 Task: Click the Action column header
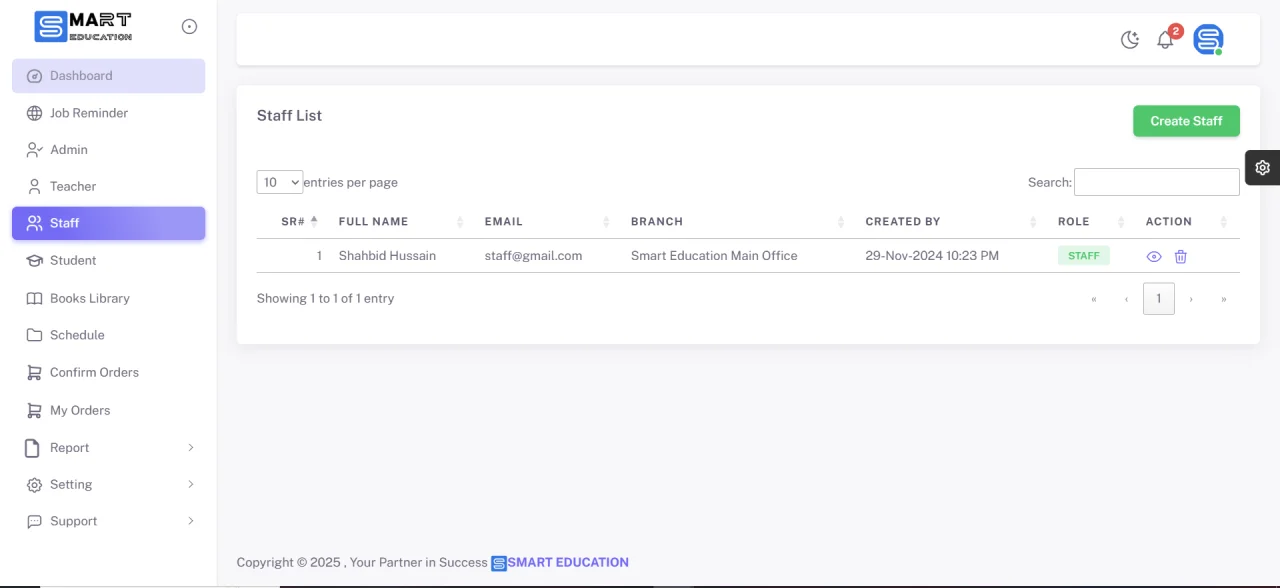click(x=1187, y=221)
